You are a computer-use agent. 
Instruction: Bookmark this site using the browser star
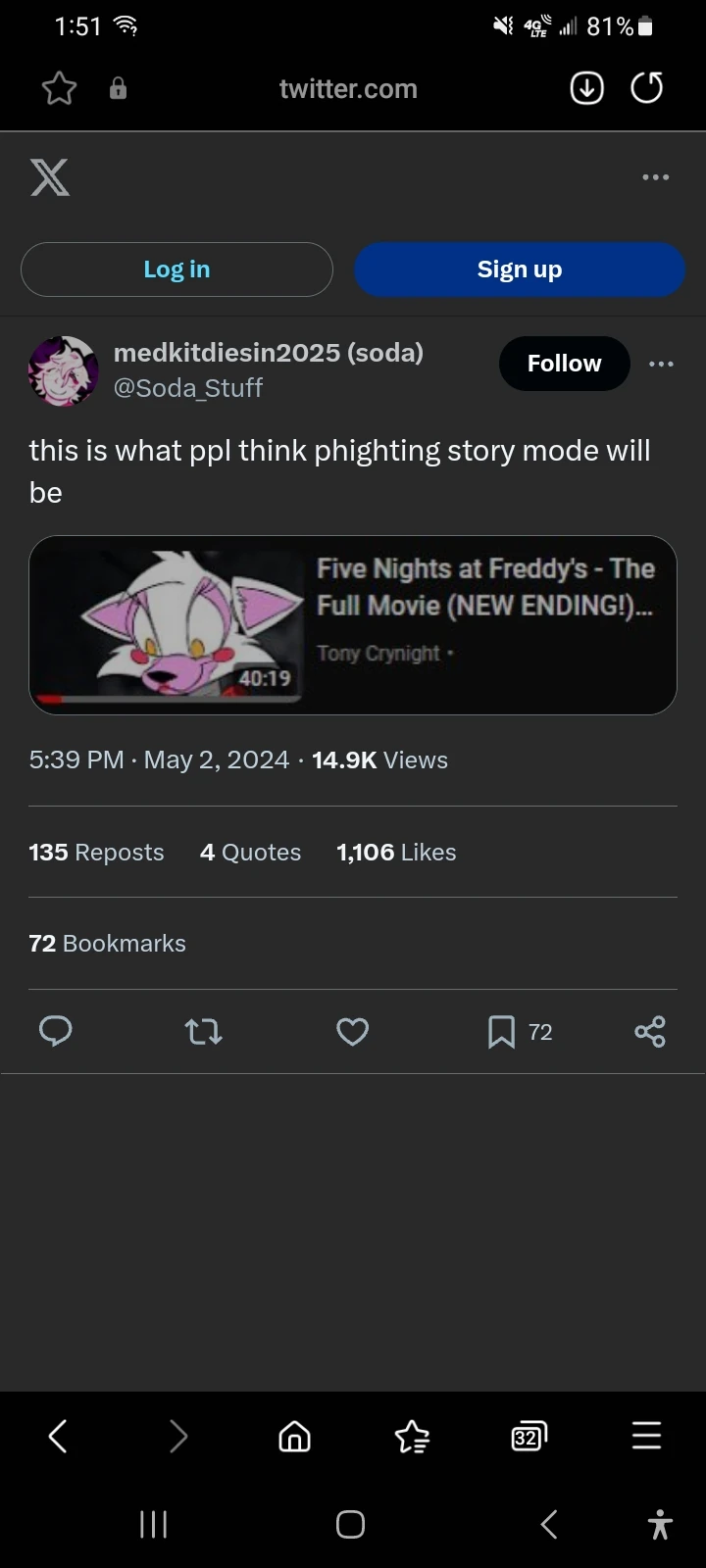[58, 88]
